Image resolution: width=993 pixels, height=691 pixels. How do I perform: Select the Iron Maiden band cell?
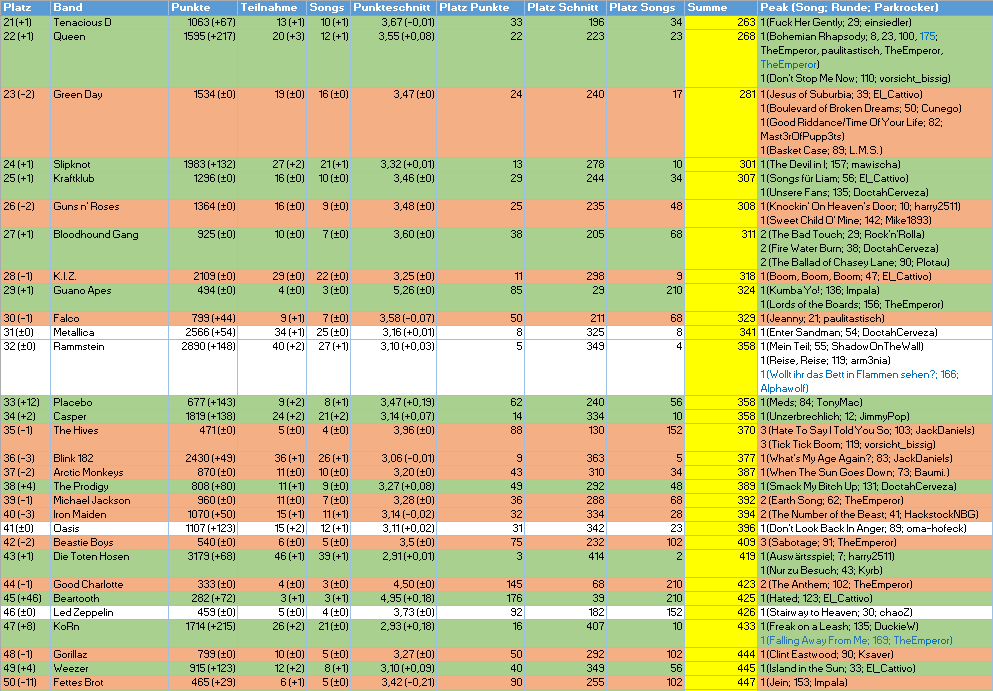(110, 514)
